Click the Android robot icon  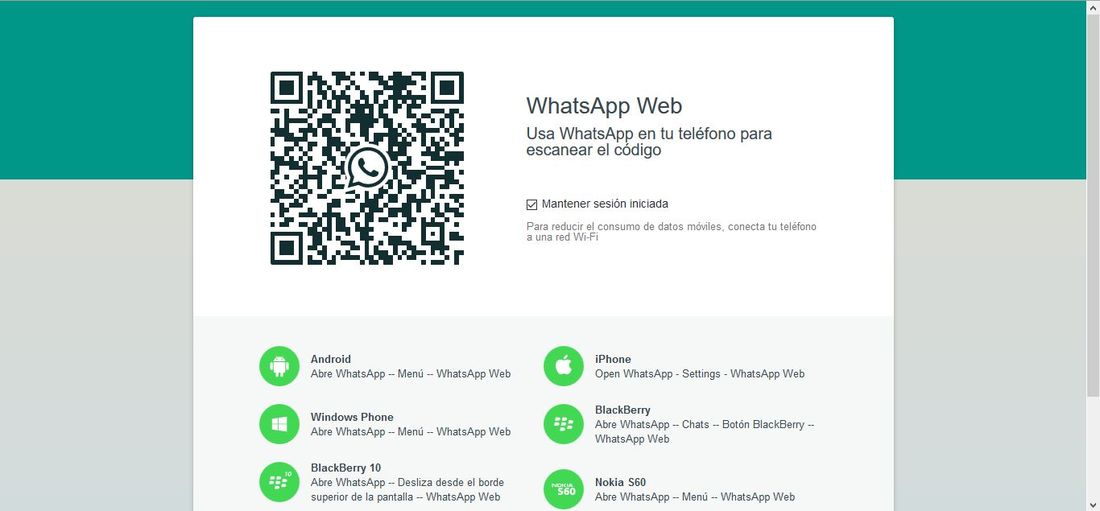[x=279, y=366]
